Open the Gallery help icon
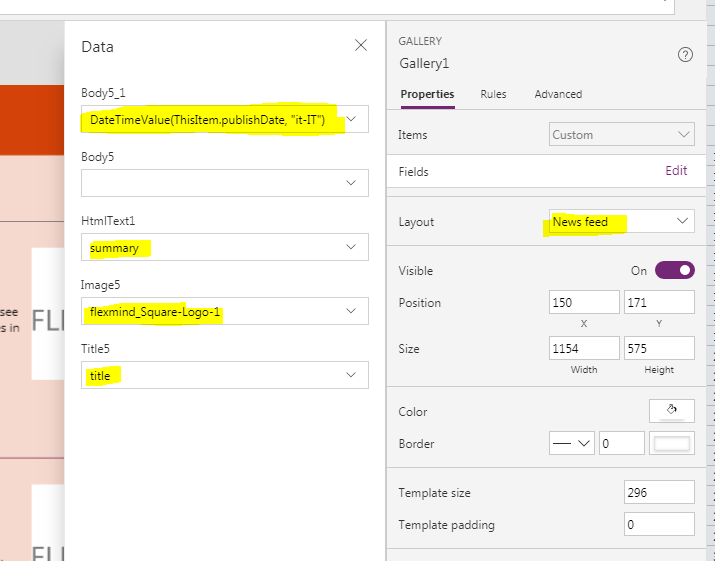Viewport: 715px width, 561px height. (685, 55)
